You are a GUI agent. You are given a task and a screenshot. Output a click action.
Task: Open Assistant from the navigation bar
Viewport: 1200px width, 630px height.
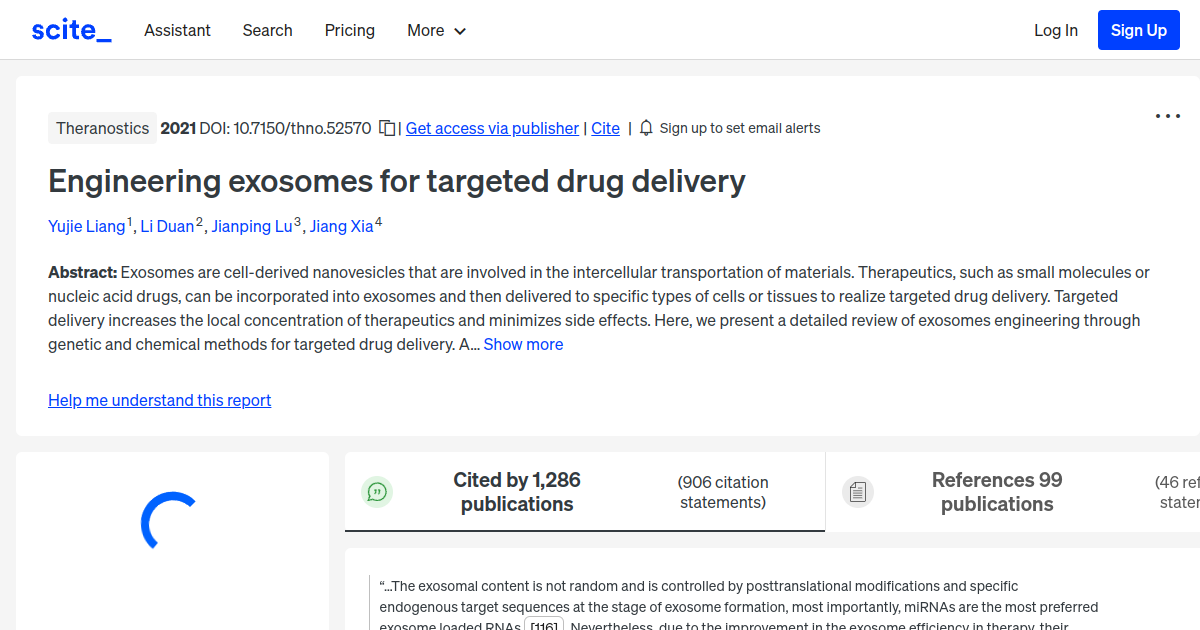[x=177, y=31]
